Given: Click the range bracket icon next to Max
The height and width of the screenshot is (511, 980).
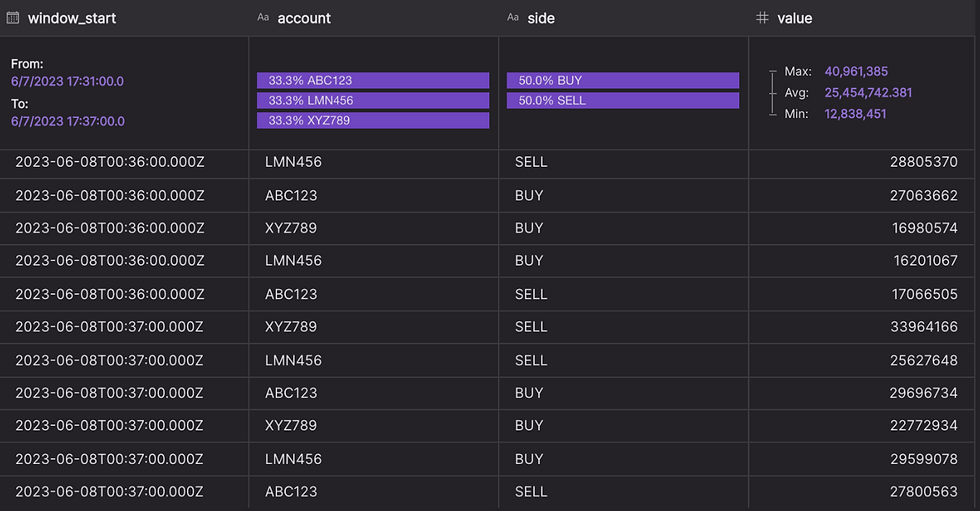Looking at the screenshot, I should coord(772,92).
